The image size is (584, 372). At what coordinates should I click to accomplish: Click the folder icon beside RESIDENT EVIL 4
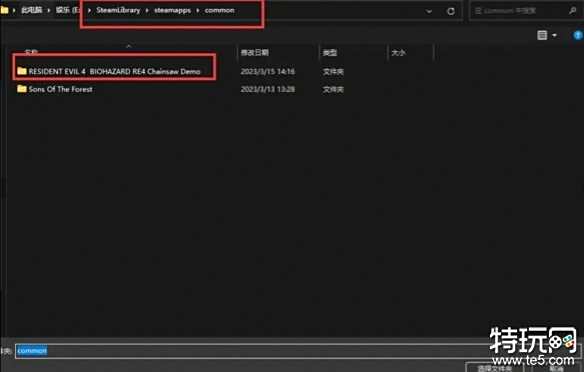pos(22,70)
